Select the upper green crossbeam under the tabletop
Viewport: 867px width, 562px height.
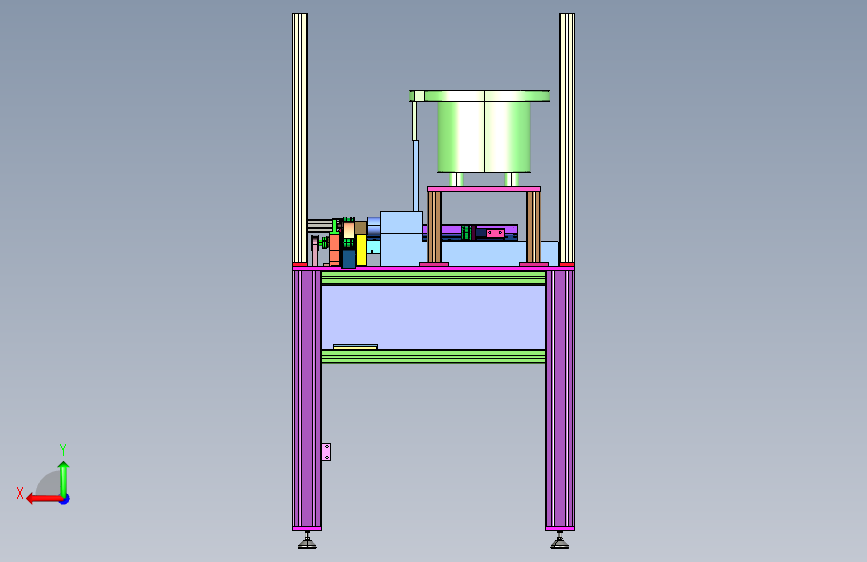pos(434,278)
